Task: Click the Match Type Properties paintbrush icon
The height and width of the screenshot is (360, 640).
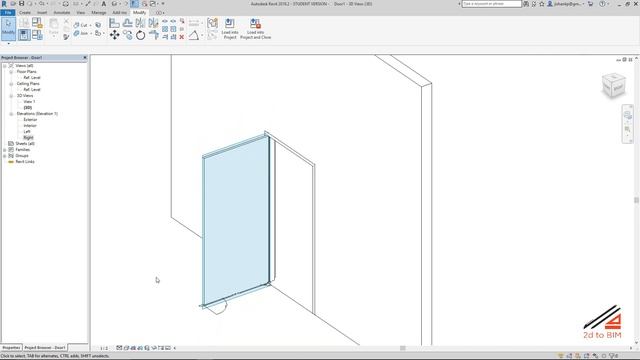Action: (67, 37)
